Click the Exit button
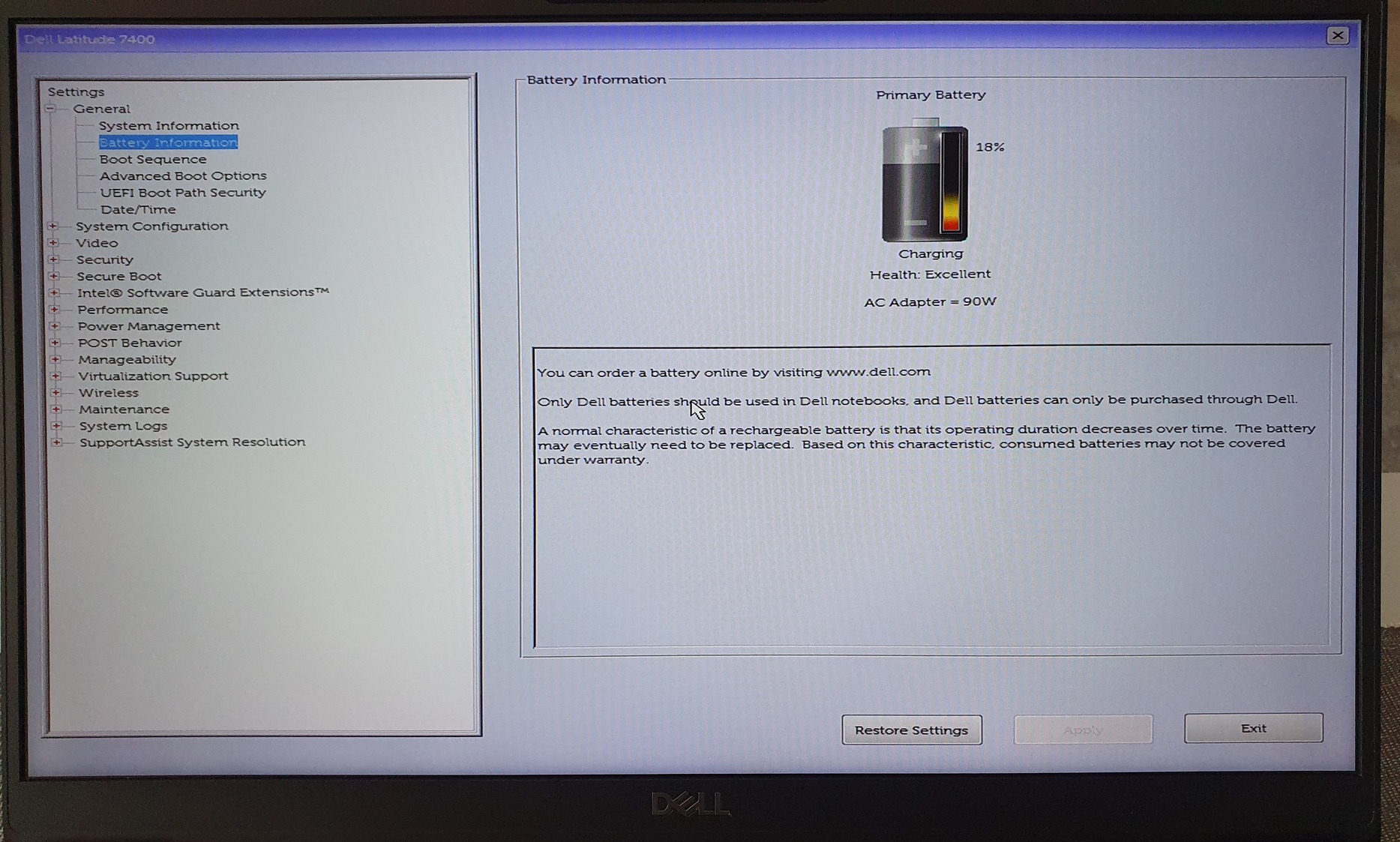The height and width of the screenshot is (842, 1400). point(1254,728)
